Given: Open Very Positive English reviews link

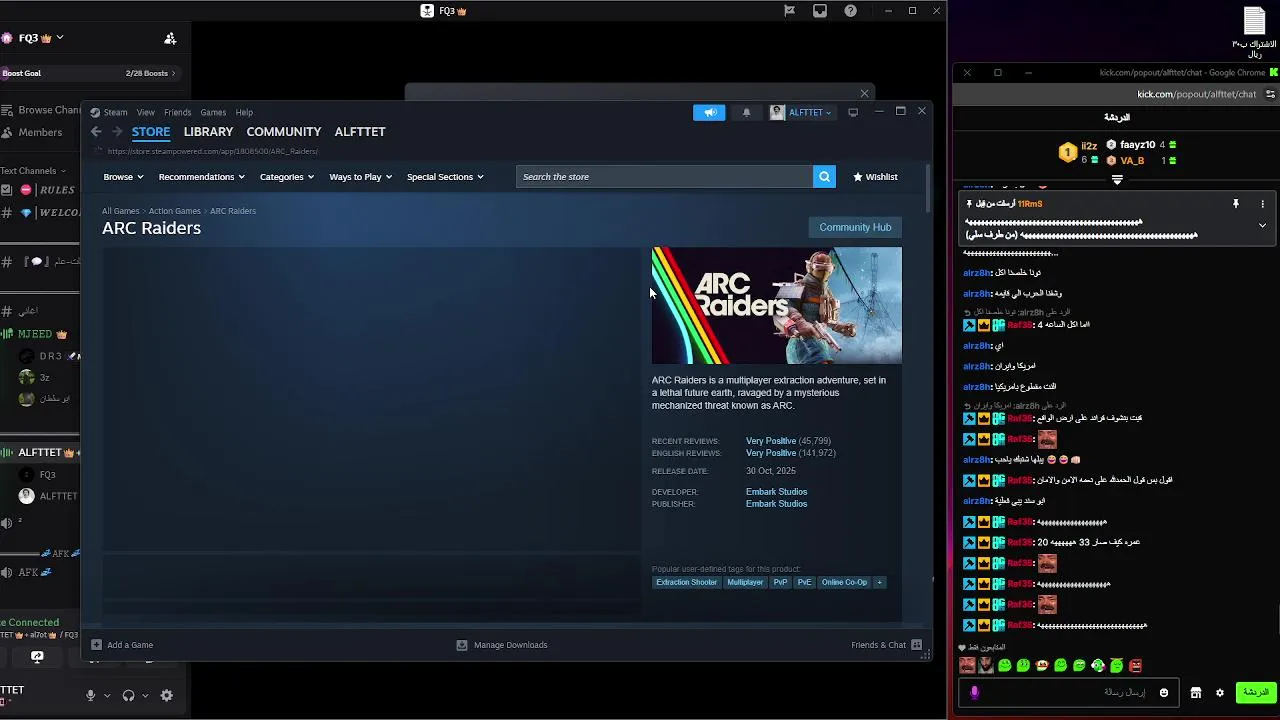Looking at the screenshot, I should 771,453.
